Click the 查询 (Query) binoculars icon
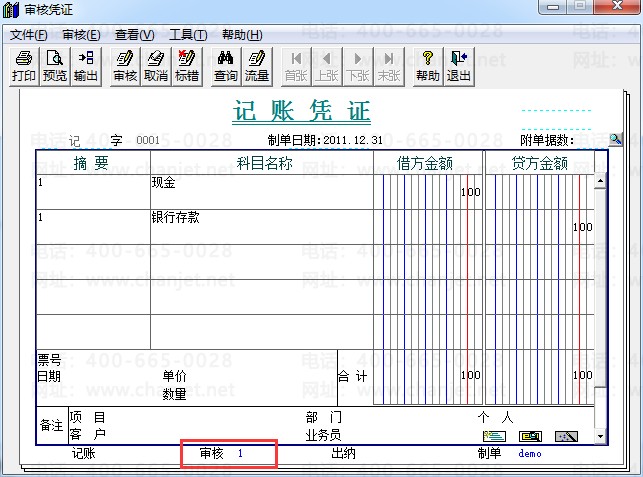 click(226, 66)
